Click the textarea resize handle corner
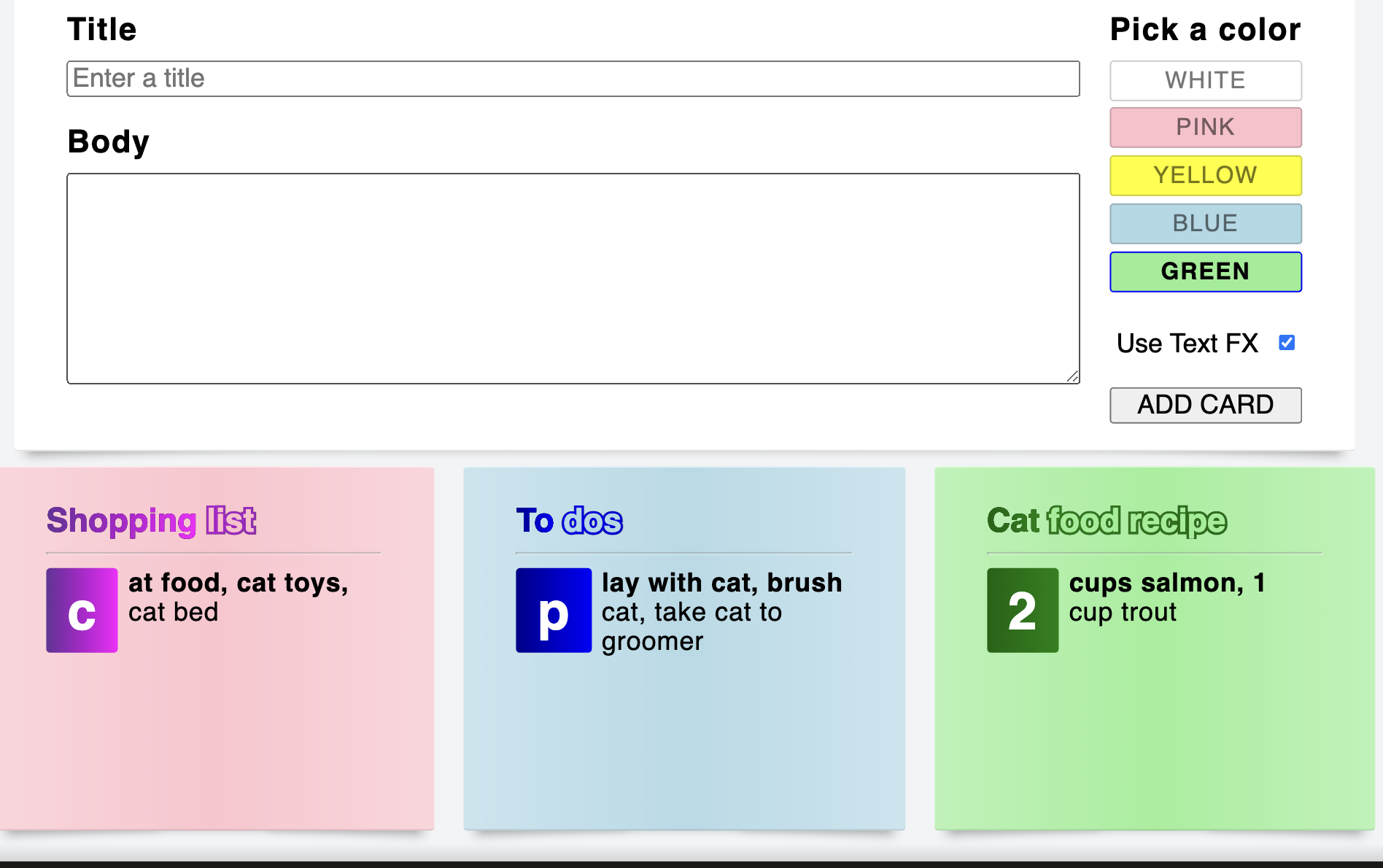 pos(1073,376)
